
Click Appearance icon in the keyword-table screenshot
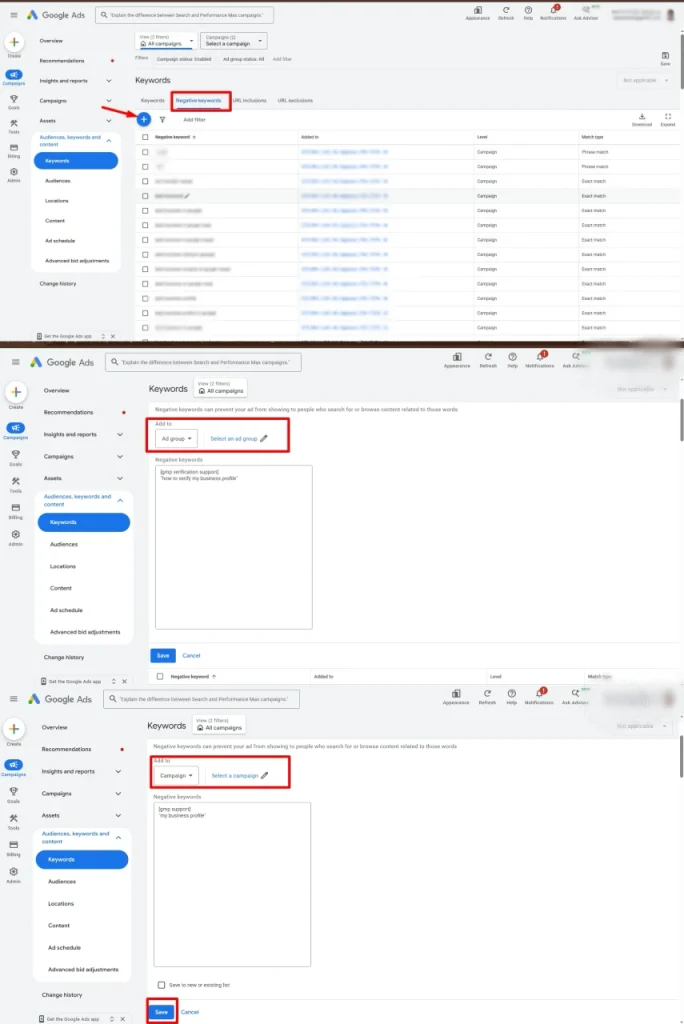click(x=478, y=12)
